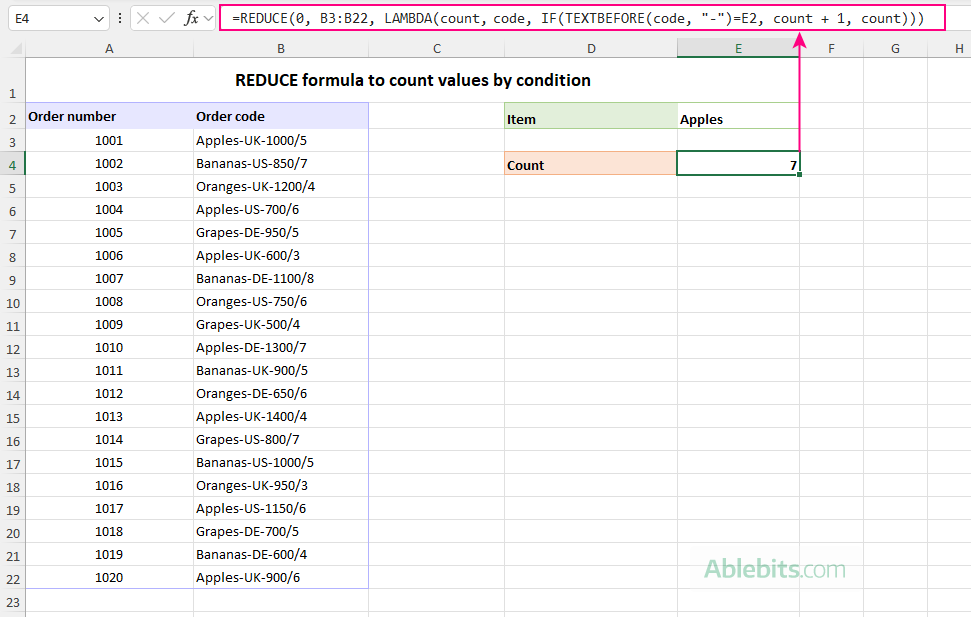This screenshot has width=971, height=617.
Task: Click order number 1005
Action: point(109,232)
